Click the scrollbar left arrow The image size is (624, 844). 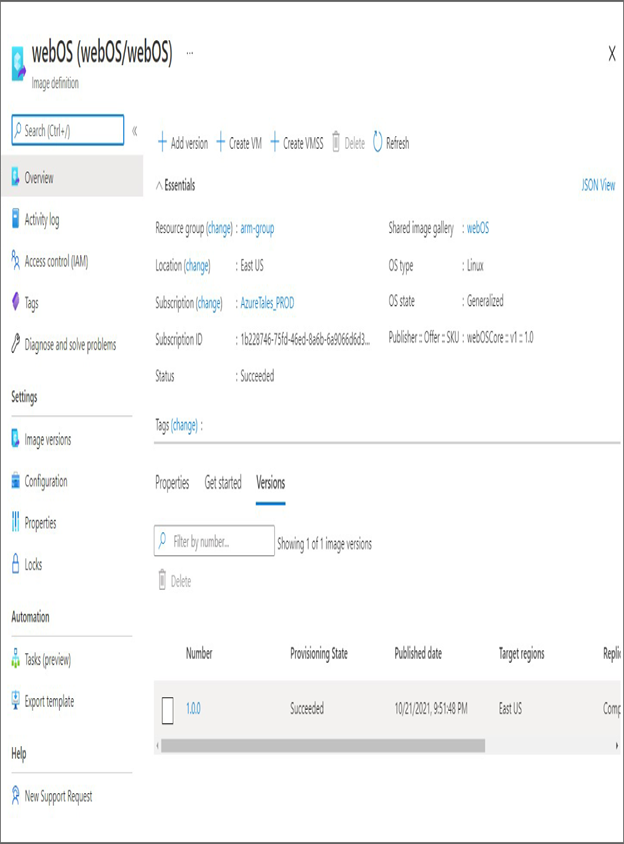(157, 745)
